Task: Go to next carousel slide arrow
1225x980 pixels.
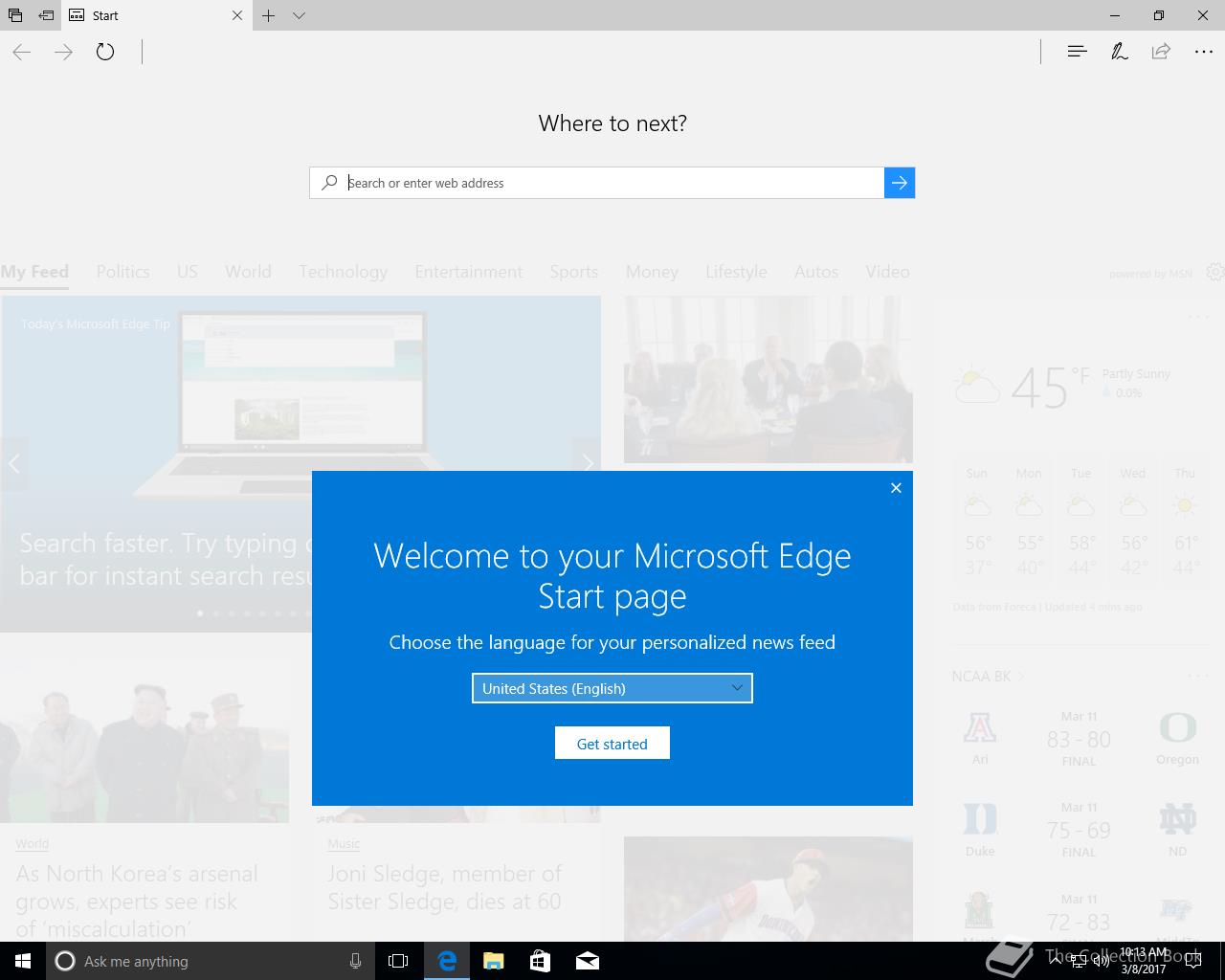Action: pyautogui.click(x=587, y=464)
